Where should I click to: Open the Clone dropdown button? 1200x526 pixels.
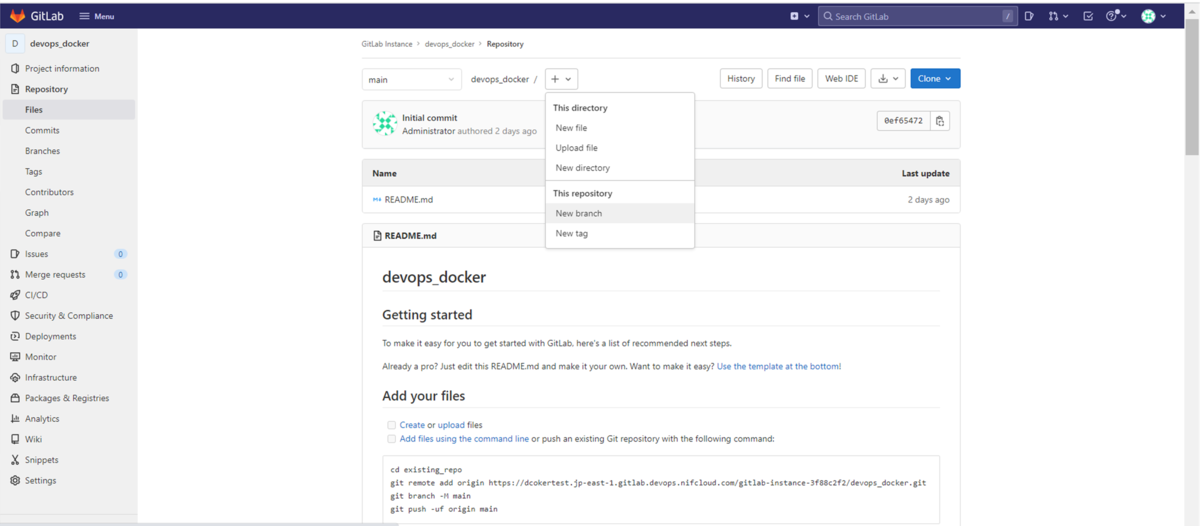point(935,79)
